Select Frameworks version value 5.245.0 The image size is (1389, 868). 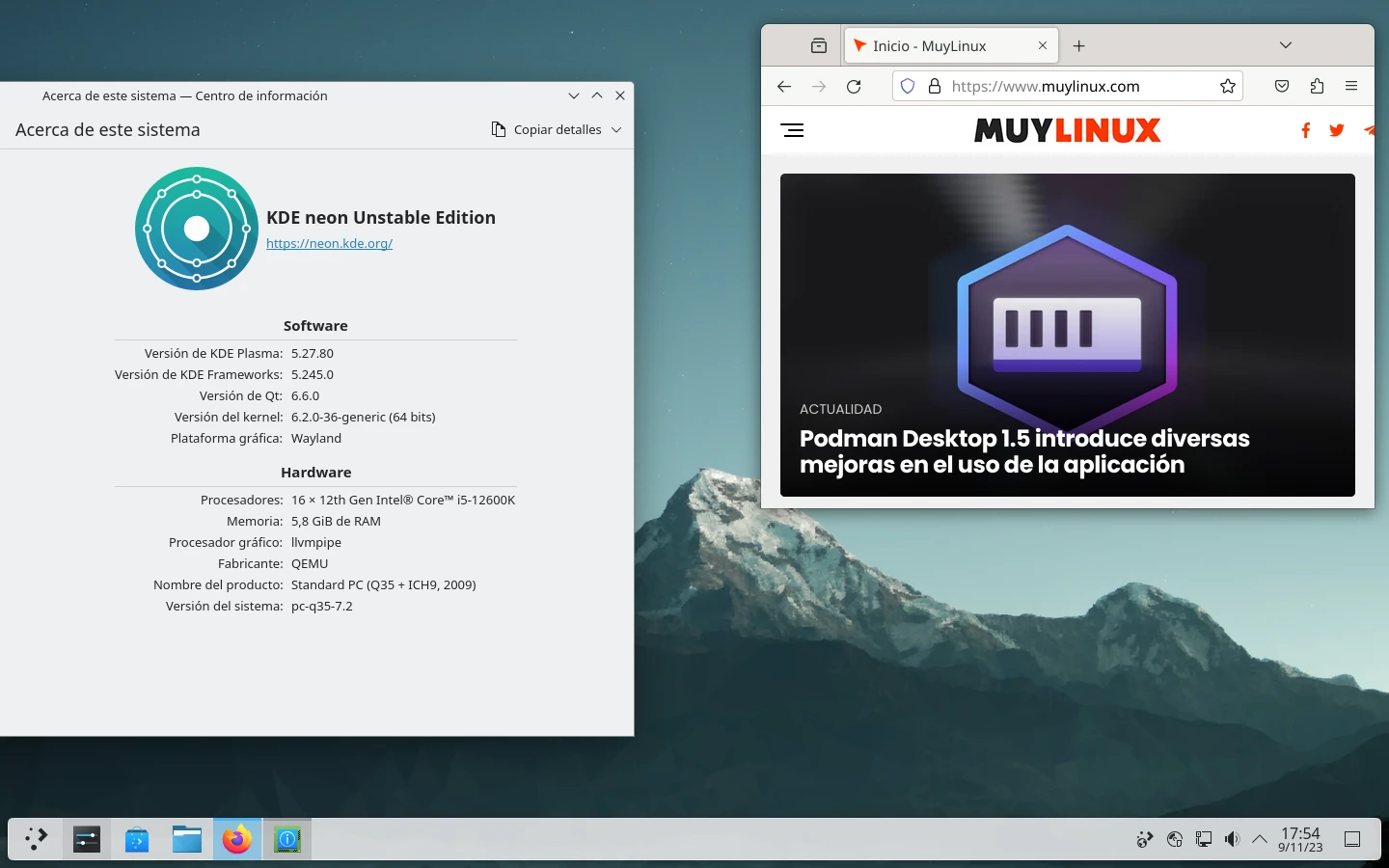click(313, 374)
